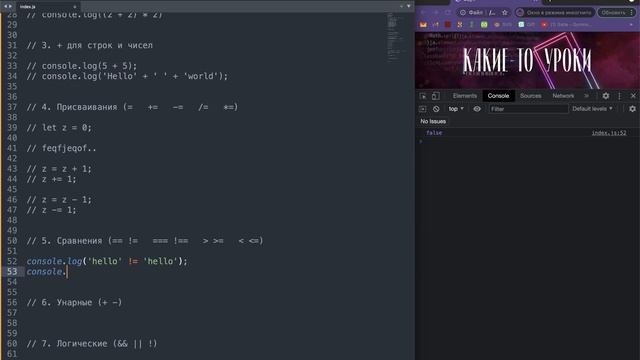The image size is (640, 360).
Task: Open the Default levels dropdown
Action: click(x=592, y=109)
